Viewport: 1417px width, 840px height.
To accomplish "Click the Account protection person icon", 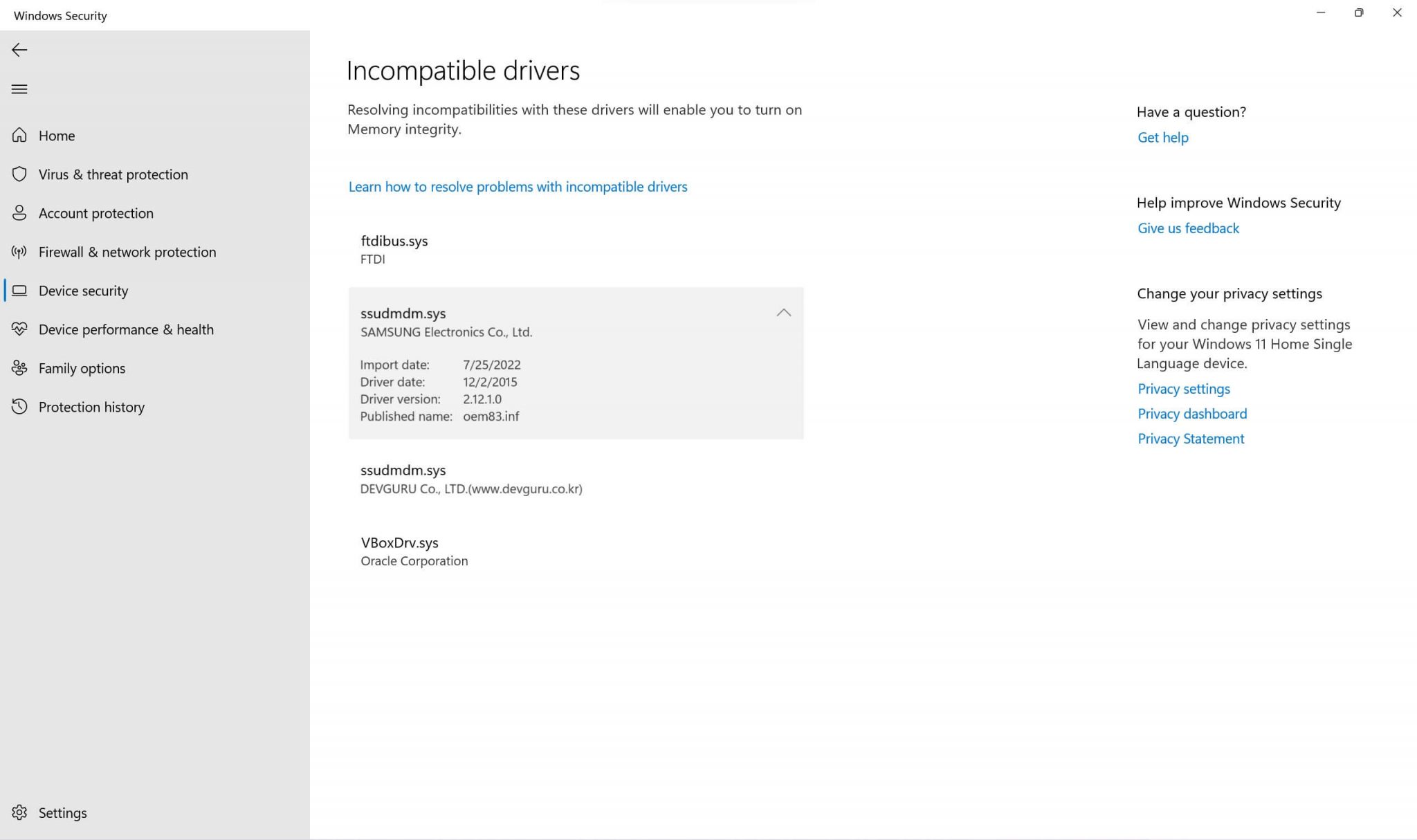I will [19, 213].
